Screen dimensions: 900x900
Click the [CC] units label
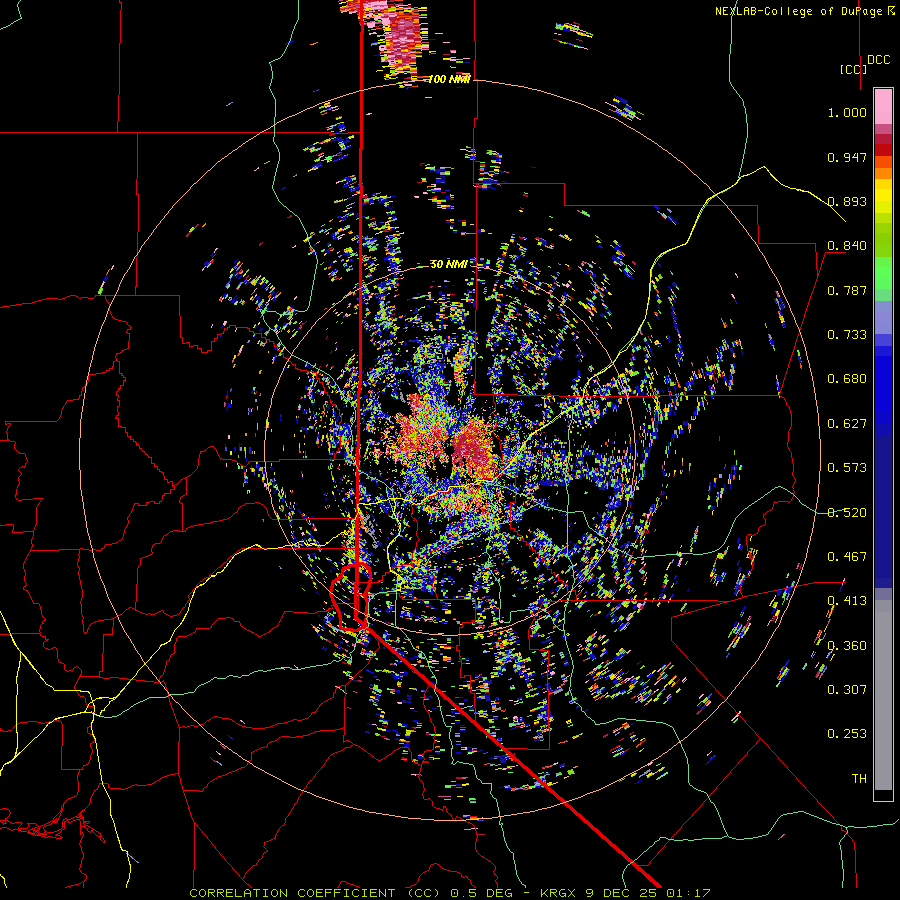pyautogui.click(x=853, y=69)
